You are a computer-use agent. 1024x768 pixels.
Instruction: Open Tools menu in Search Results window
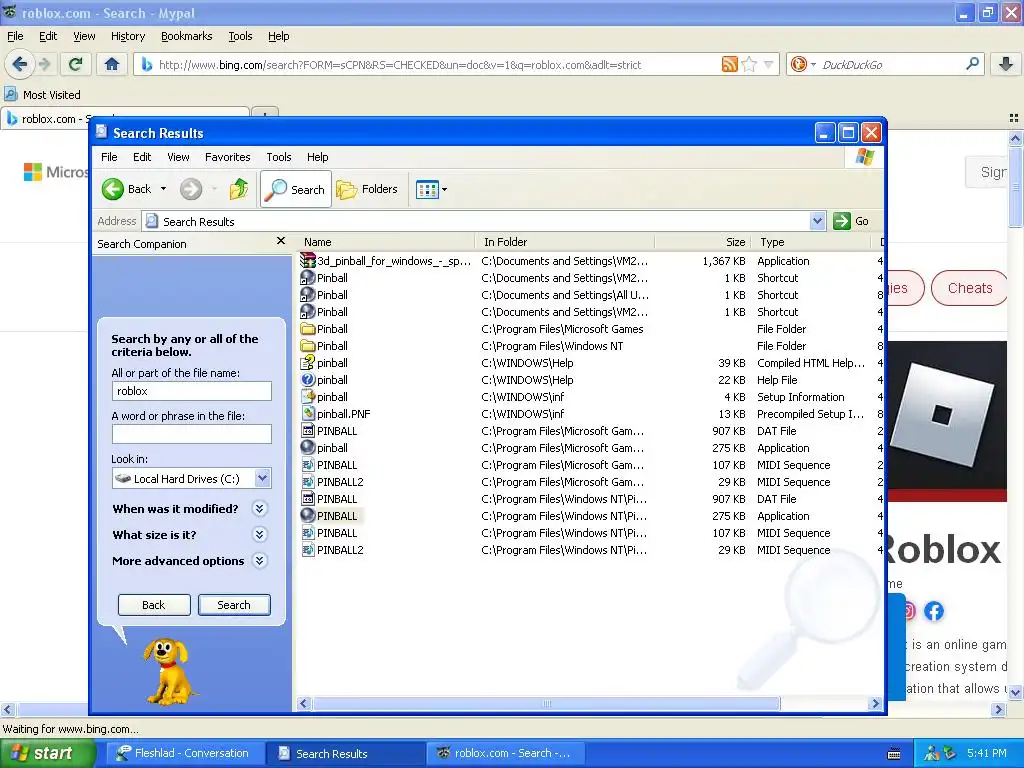(278, 157)
